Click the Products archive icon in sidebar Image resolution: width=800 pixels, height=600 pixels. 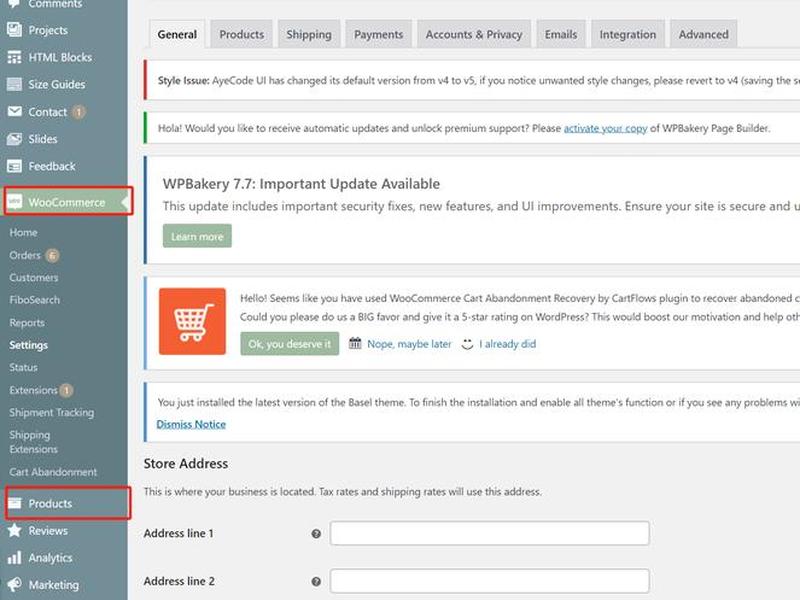[14, 504]
